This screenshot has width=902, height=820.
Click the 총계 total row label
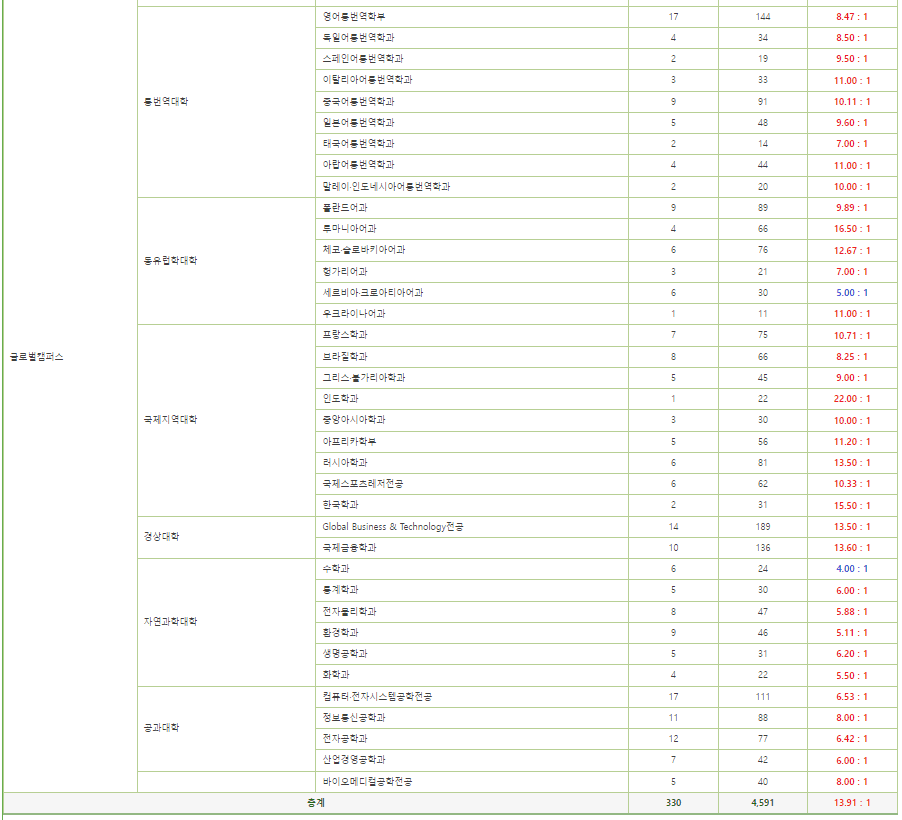315,803
